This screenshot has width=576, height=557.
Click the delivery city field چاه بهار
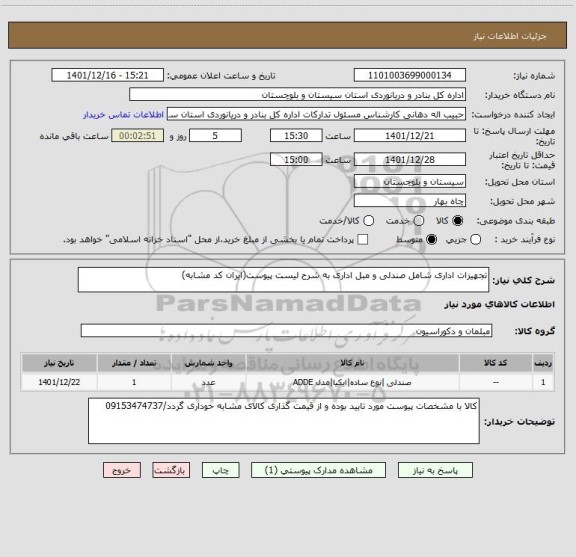coord(410,201)
